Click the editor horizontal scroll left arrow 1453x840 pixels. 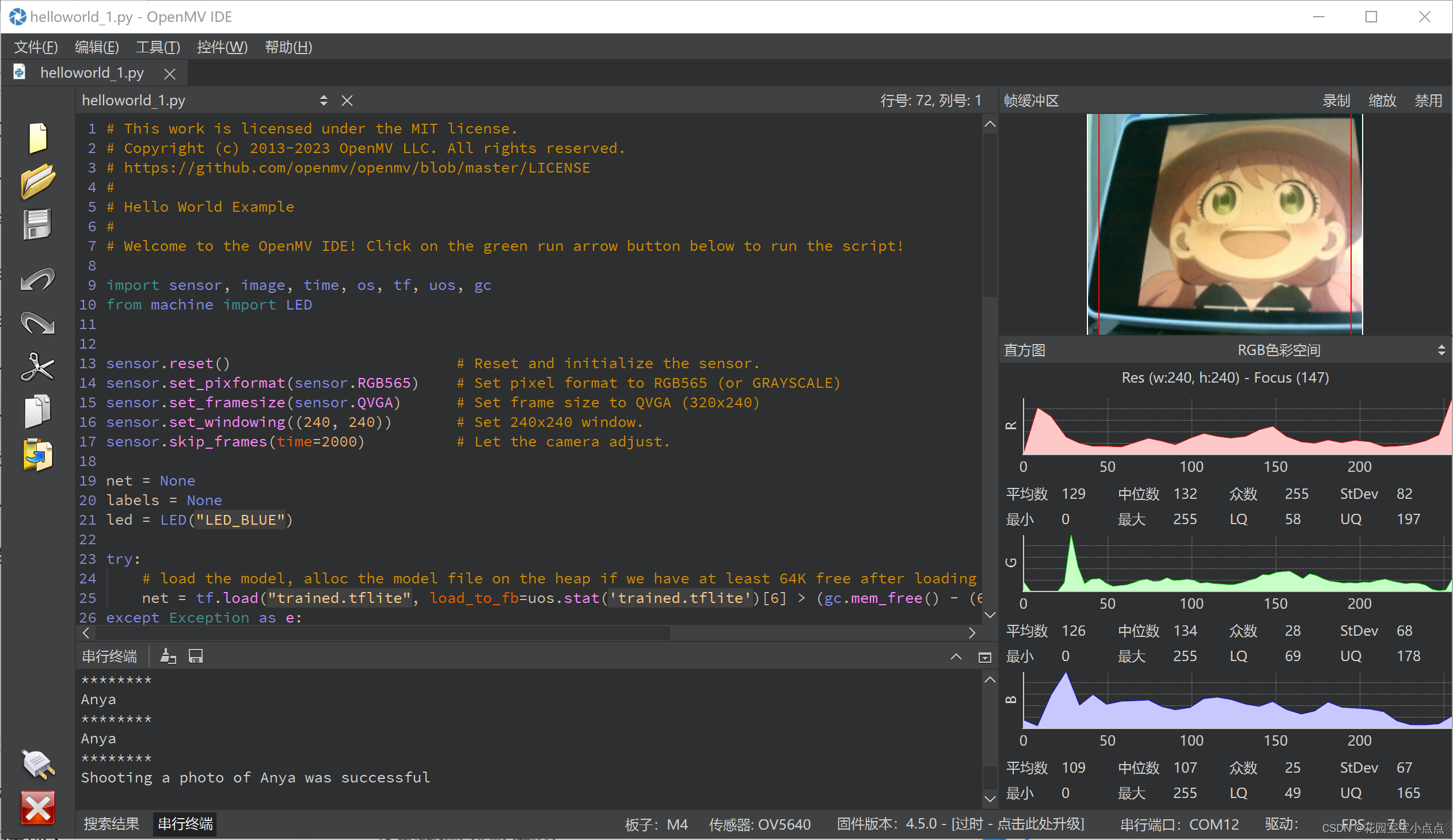point(86,633)
